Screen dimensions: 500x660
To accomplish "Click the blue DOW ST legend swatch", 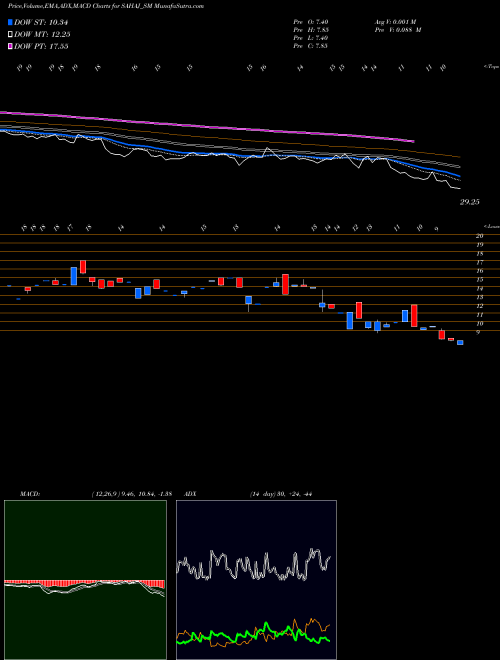I will point(10,22).
